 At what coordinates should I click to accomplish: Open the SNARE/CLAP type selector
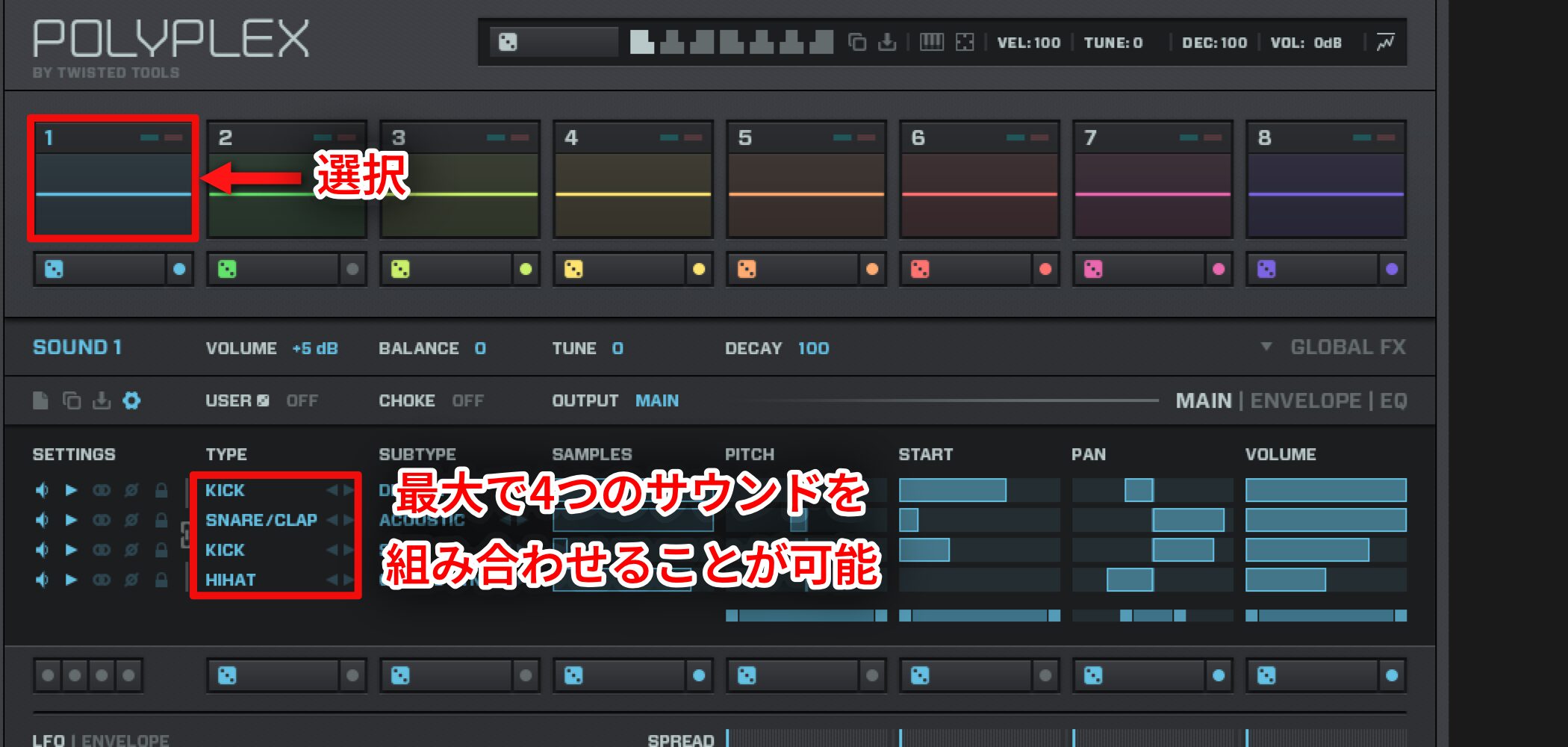[x=261, y=520]
